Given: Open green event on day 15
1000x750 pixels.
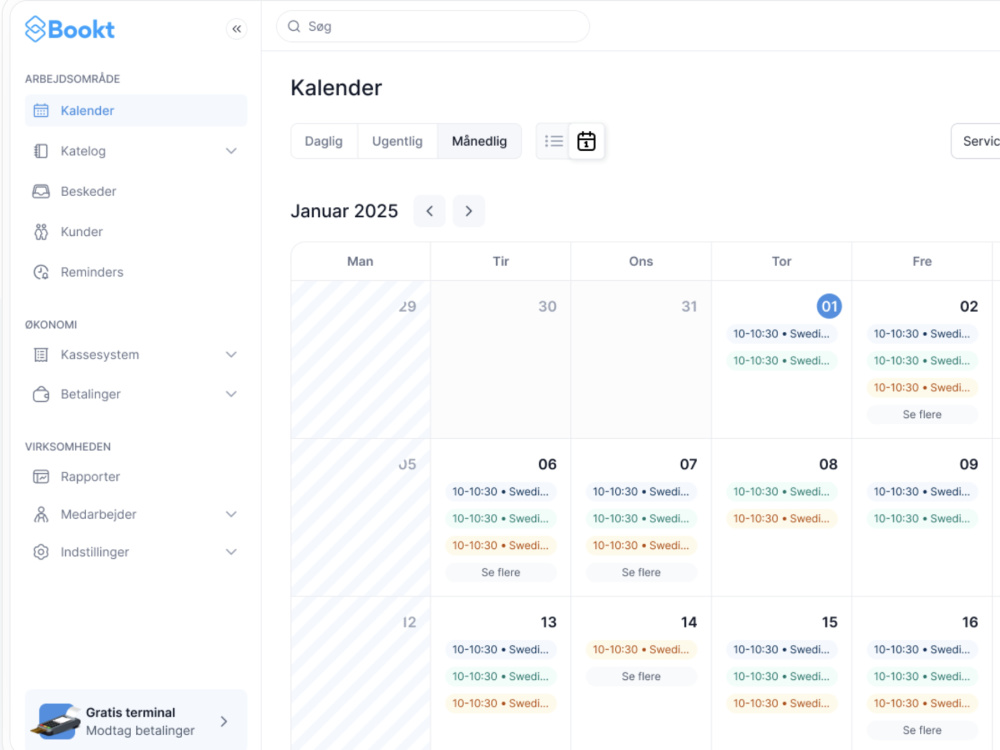Looking at the screenshot, I should [x=781, y=676].
